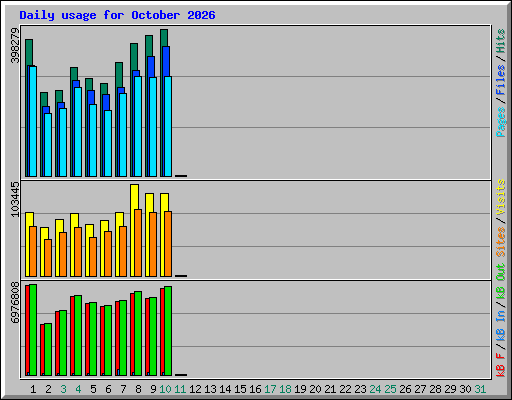
Task: Select the cyan Pages bar for day 1
Action: pos(33,121)
